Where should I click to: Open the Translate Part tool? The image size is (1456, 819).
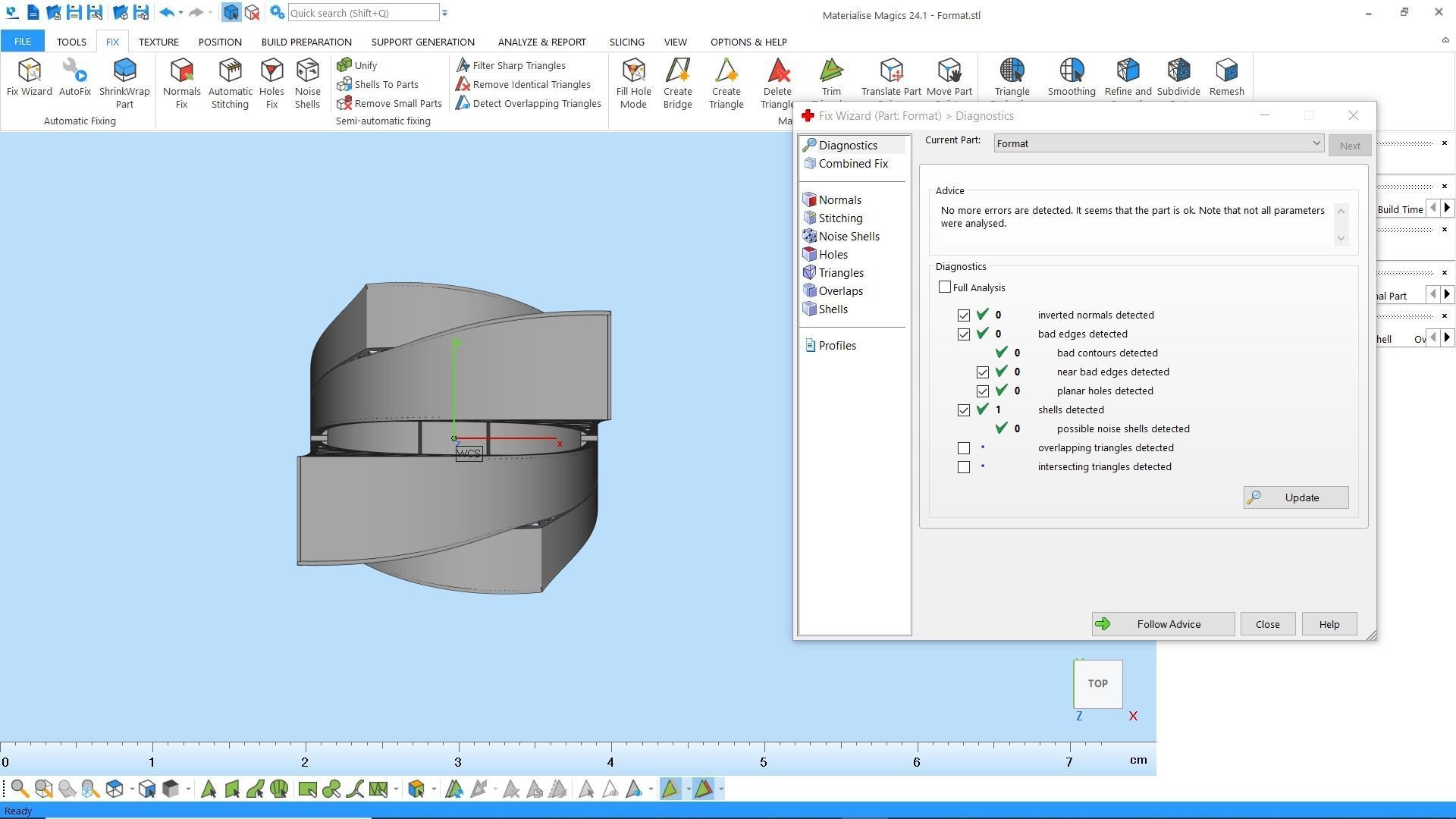coord(891,78)
